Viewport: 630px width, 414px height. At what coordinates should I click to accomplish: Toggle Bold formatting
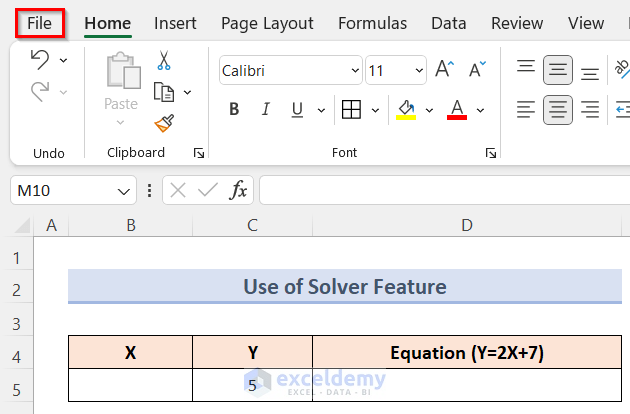tap(234, 109)
